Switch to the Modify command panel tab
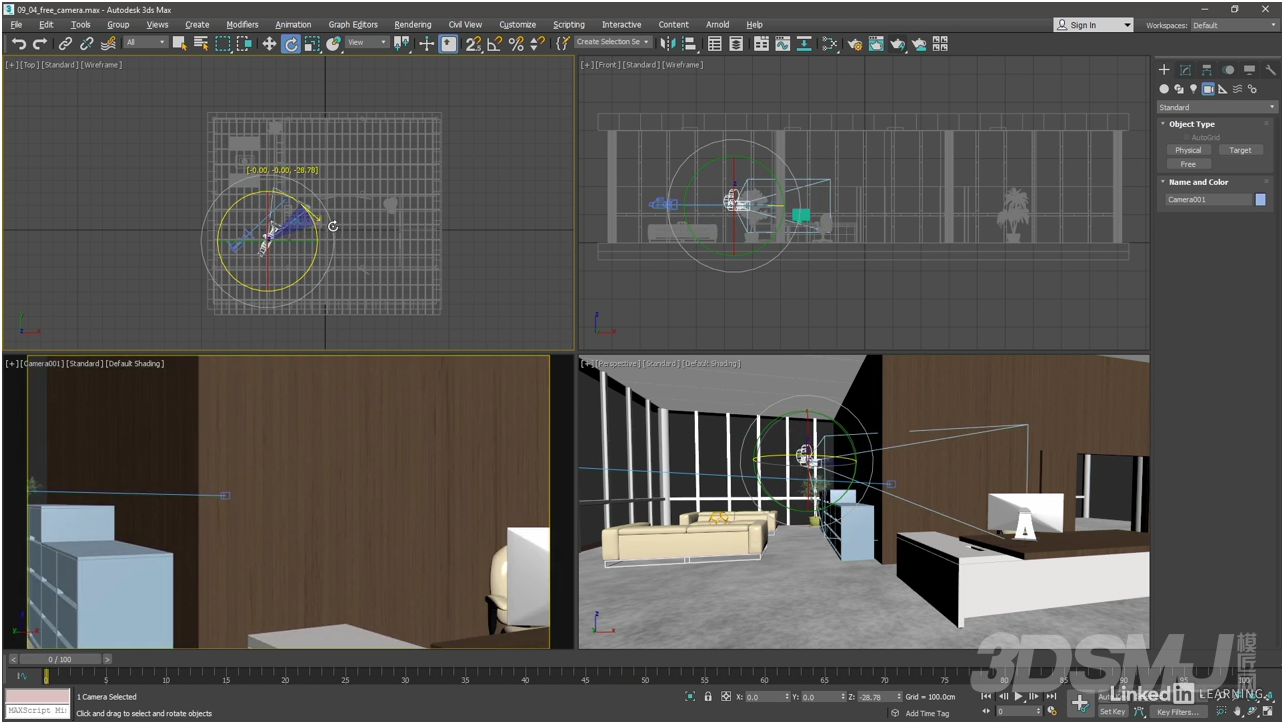 (x=1185, y=70)
